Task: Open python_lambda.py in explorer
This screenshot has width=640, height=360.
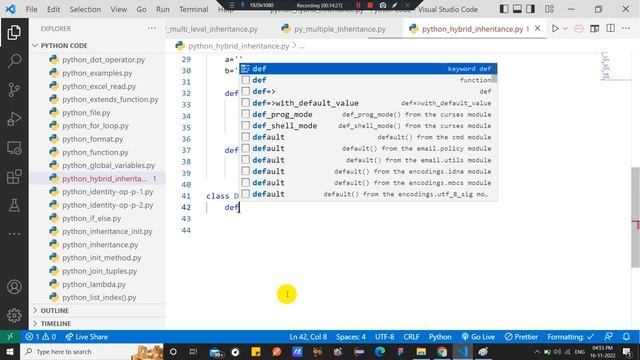Action: click(x=98, y=284)
